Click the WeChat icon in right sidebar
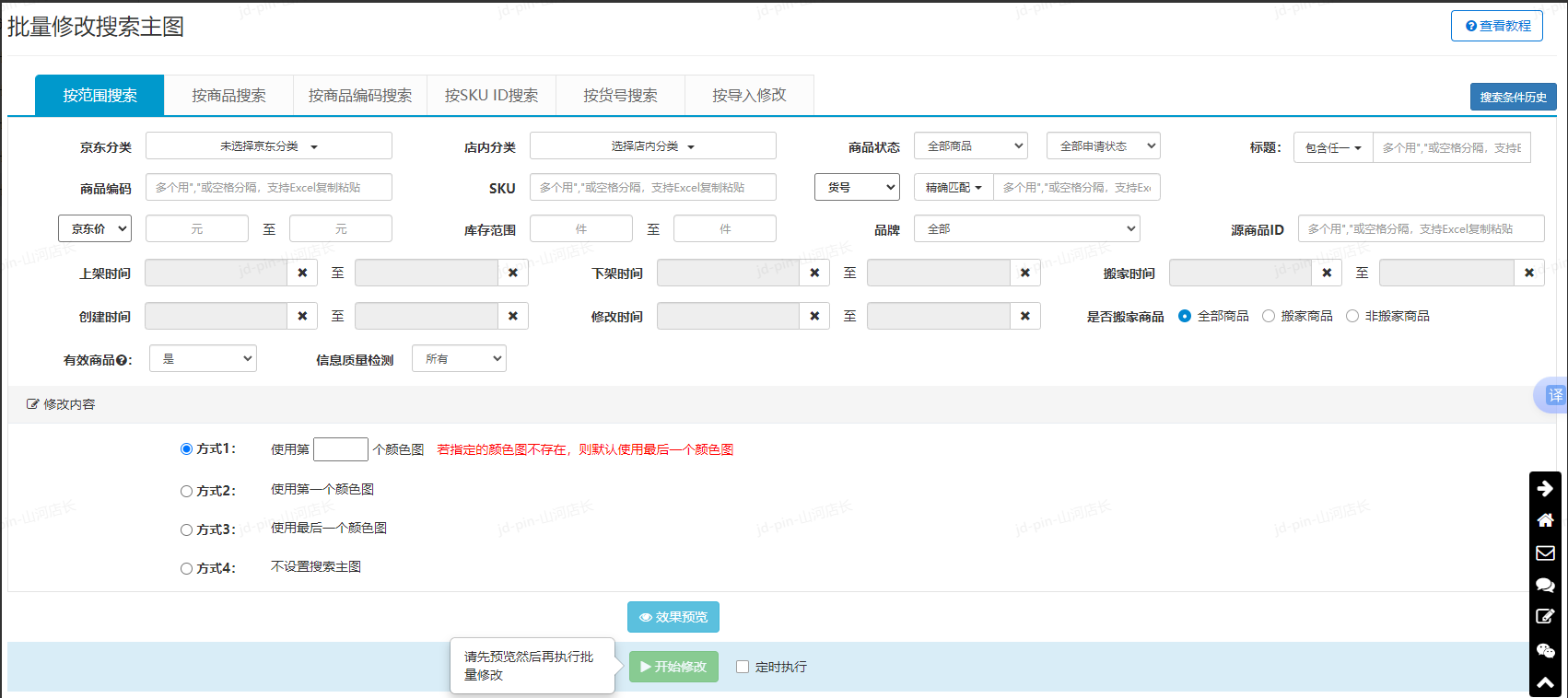This screenshot has width=1568, height=698. coord(1545,650)
